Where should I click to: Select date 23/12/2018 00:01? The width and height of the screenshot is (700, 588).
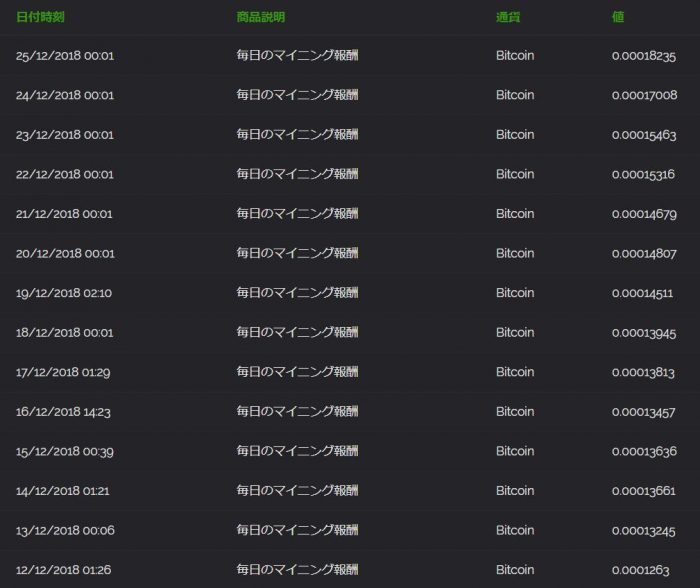click(x=65, y=135)
